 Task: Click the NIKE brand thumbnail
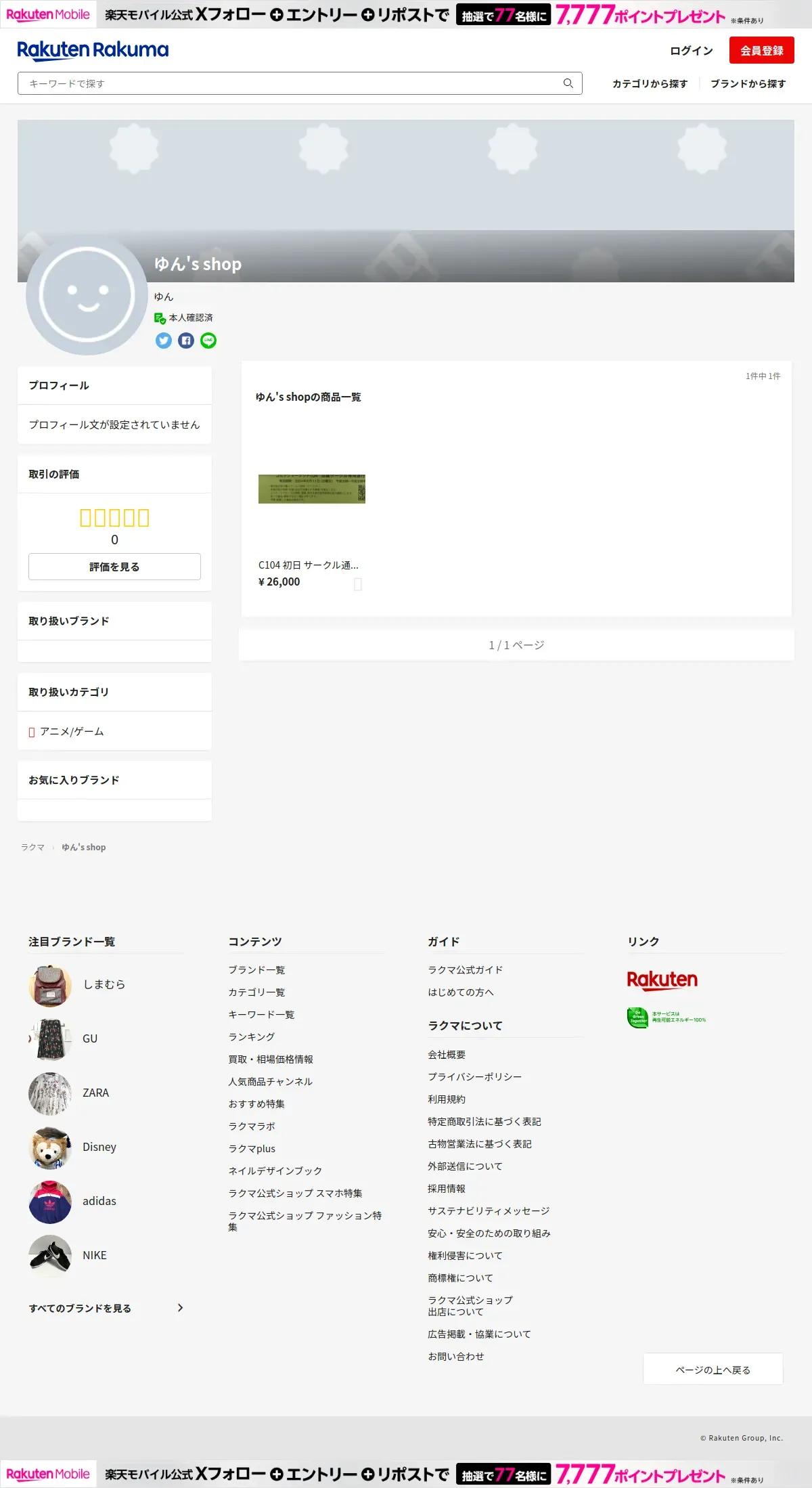click(50, 1256)
